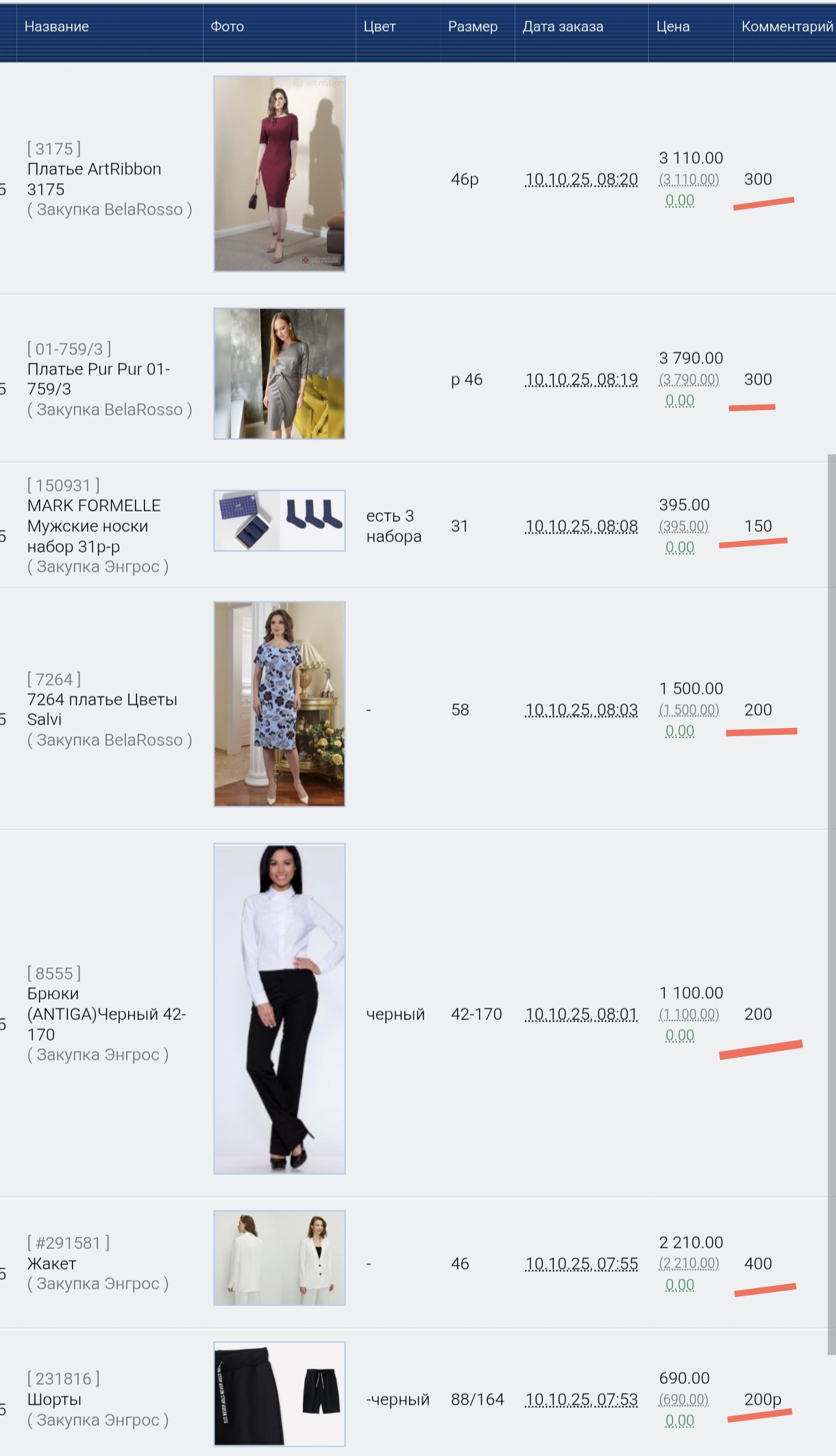The width and height of the screenshot is (836, 1456).
Task: Open the black Шорты photo
Action: pyautogui.click(x=279, y=1394)
